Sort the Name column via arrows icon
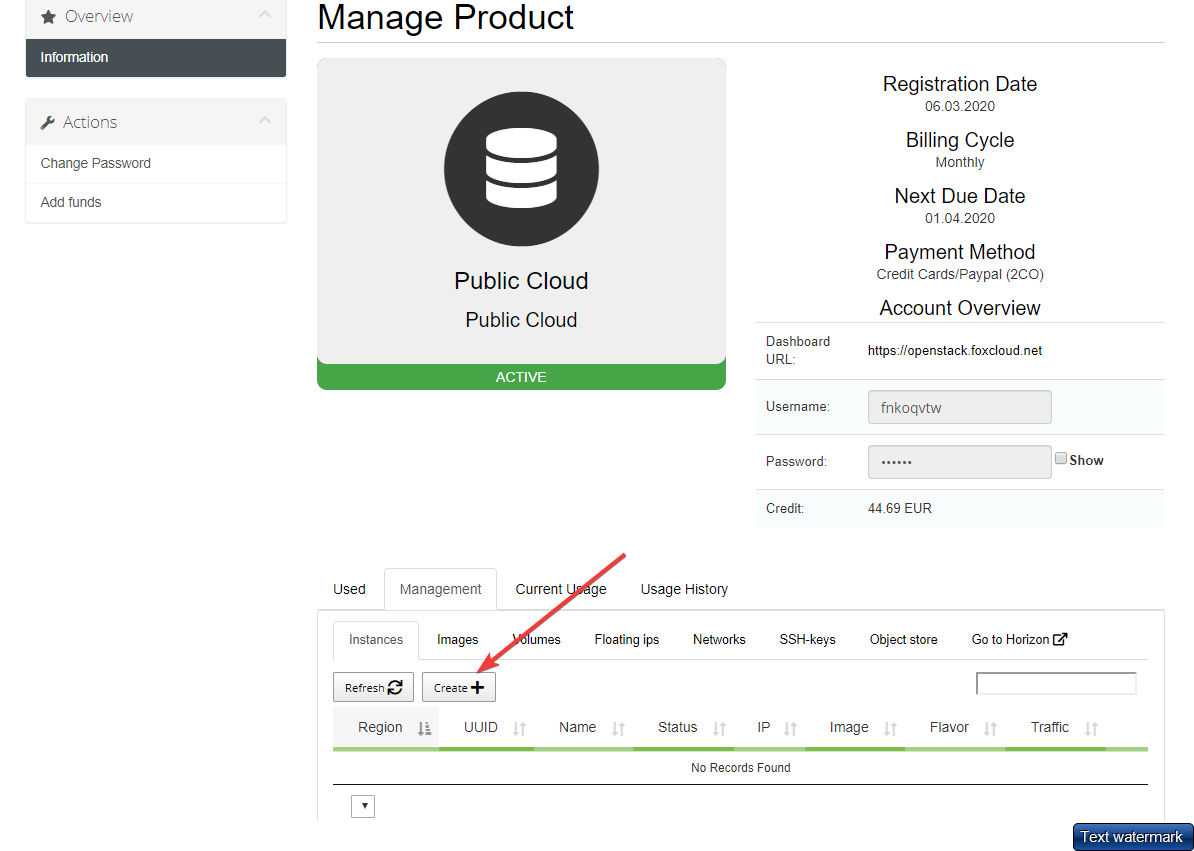 click(618, 729)
